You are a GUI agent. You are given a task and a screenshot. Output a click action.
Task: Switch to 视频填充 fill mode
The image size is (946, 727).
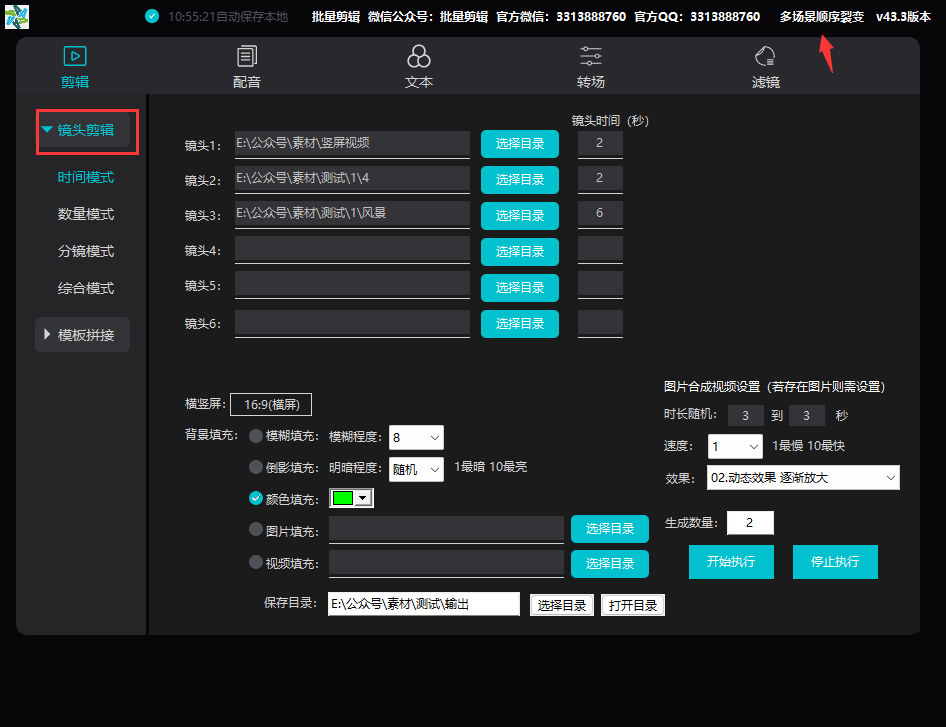(257, 561)
